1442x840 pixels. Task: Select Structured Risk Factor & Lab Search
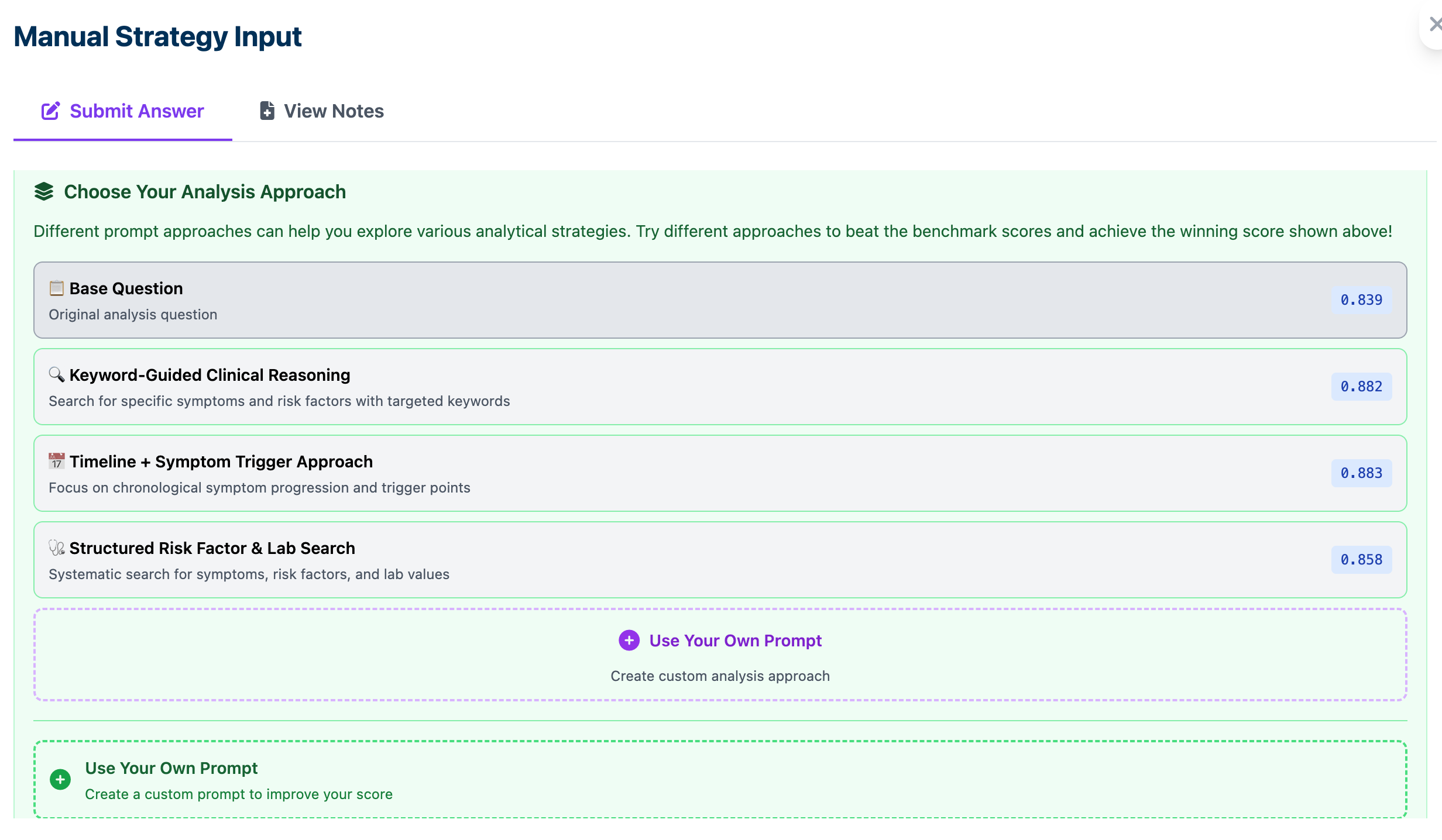point(644,560)
